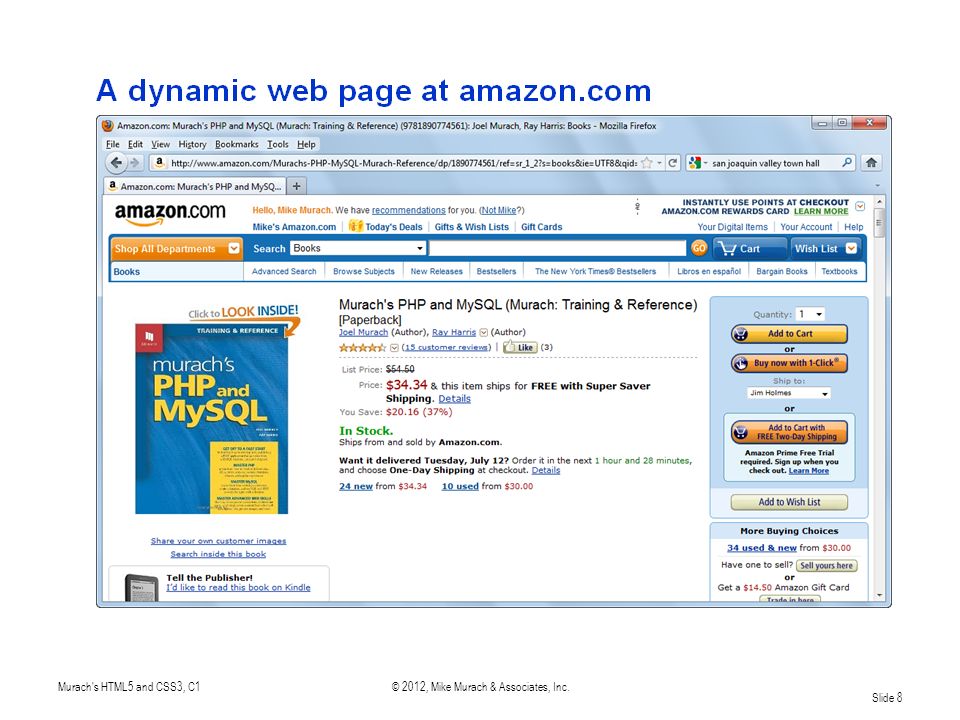Open the Your Digital Items link
The height and width of the screenshot is (720, 960).
point(732,227)
